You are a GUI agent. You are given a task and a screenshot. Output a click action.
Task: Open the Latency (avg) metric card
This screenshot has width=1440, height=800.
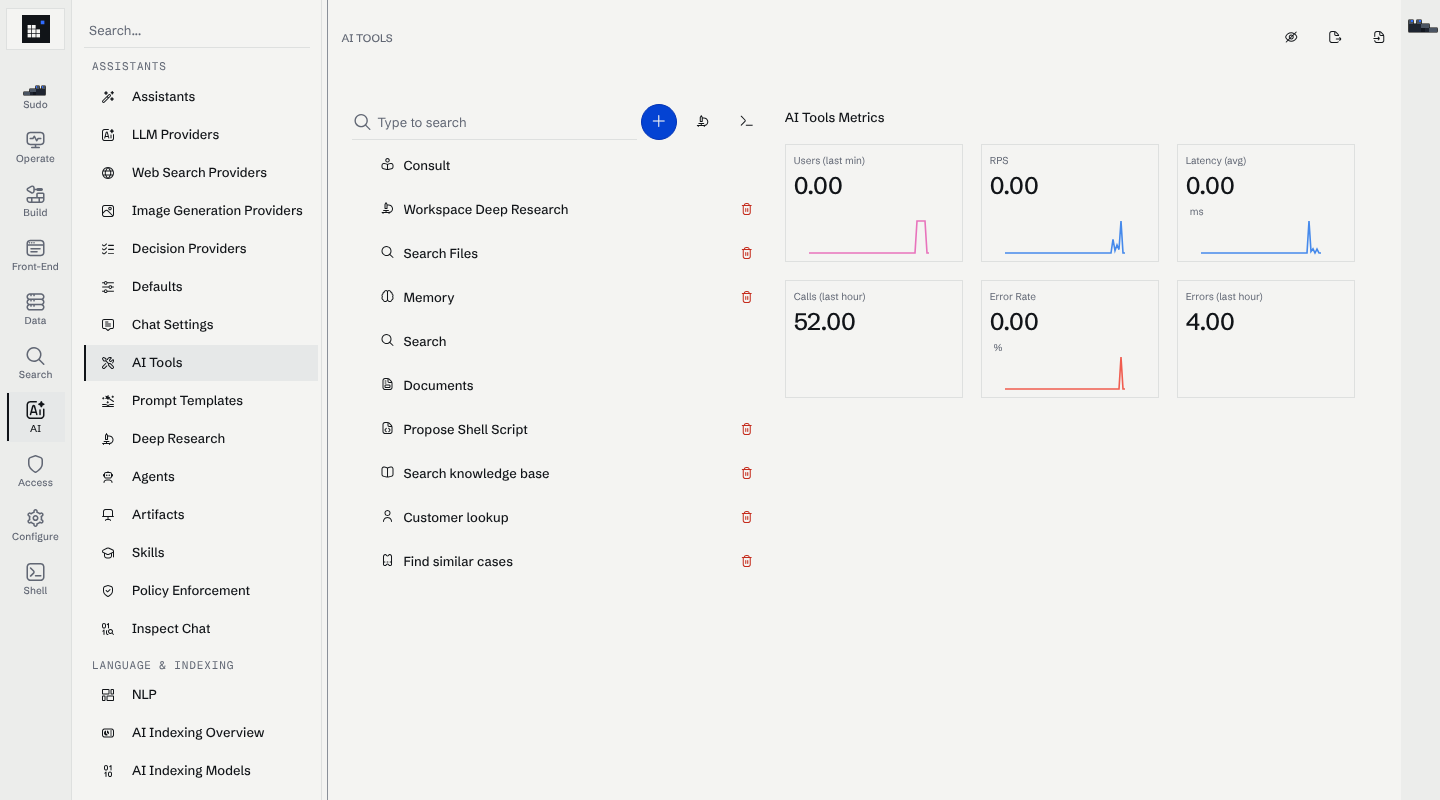click(1266, 203)
